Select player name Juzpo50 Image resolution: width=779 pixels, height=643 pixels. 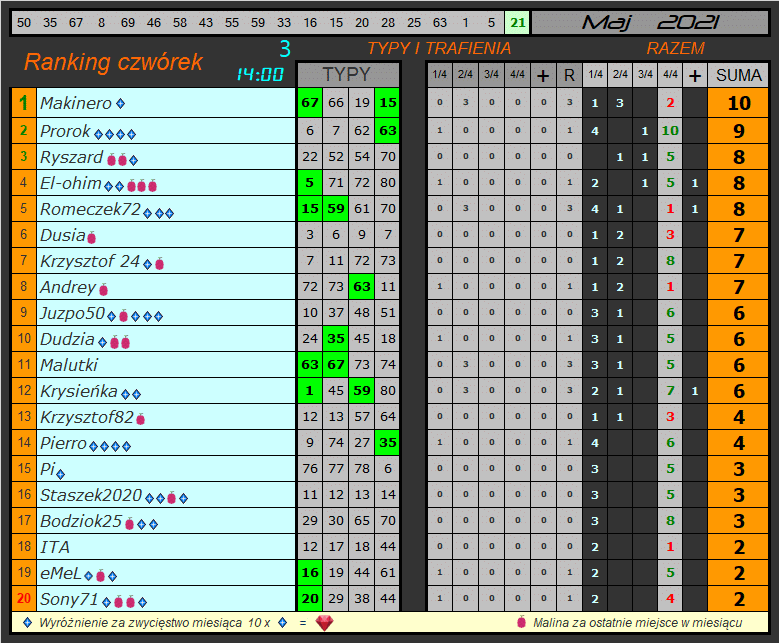coord(73,313)
